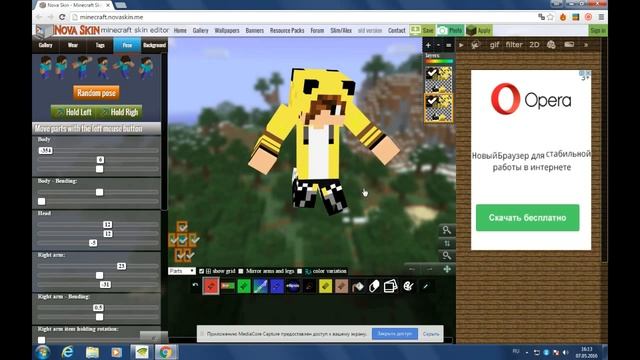Click the zoom out magnifier icon
Viewport: 640px width, 360px height.
(447, 256)
